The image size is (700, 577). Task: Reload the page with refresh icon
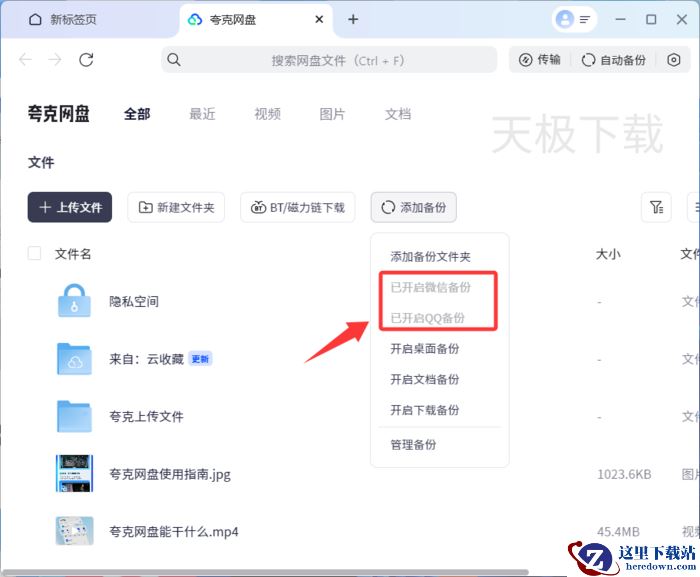pyautogui.click(x=86, y=60)
